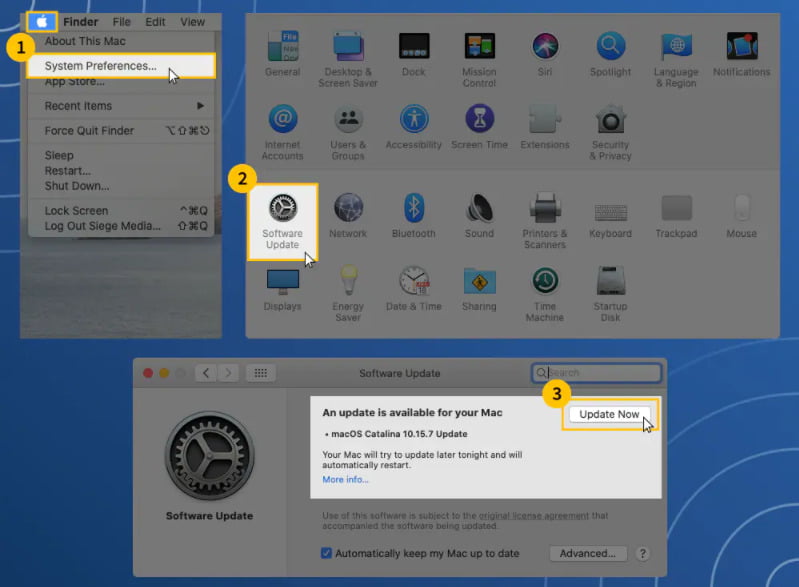
Task: Open Time Machine preferences
Action: click(x=545, y=280)
